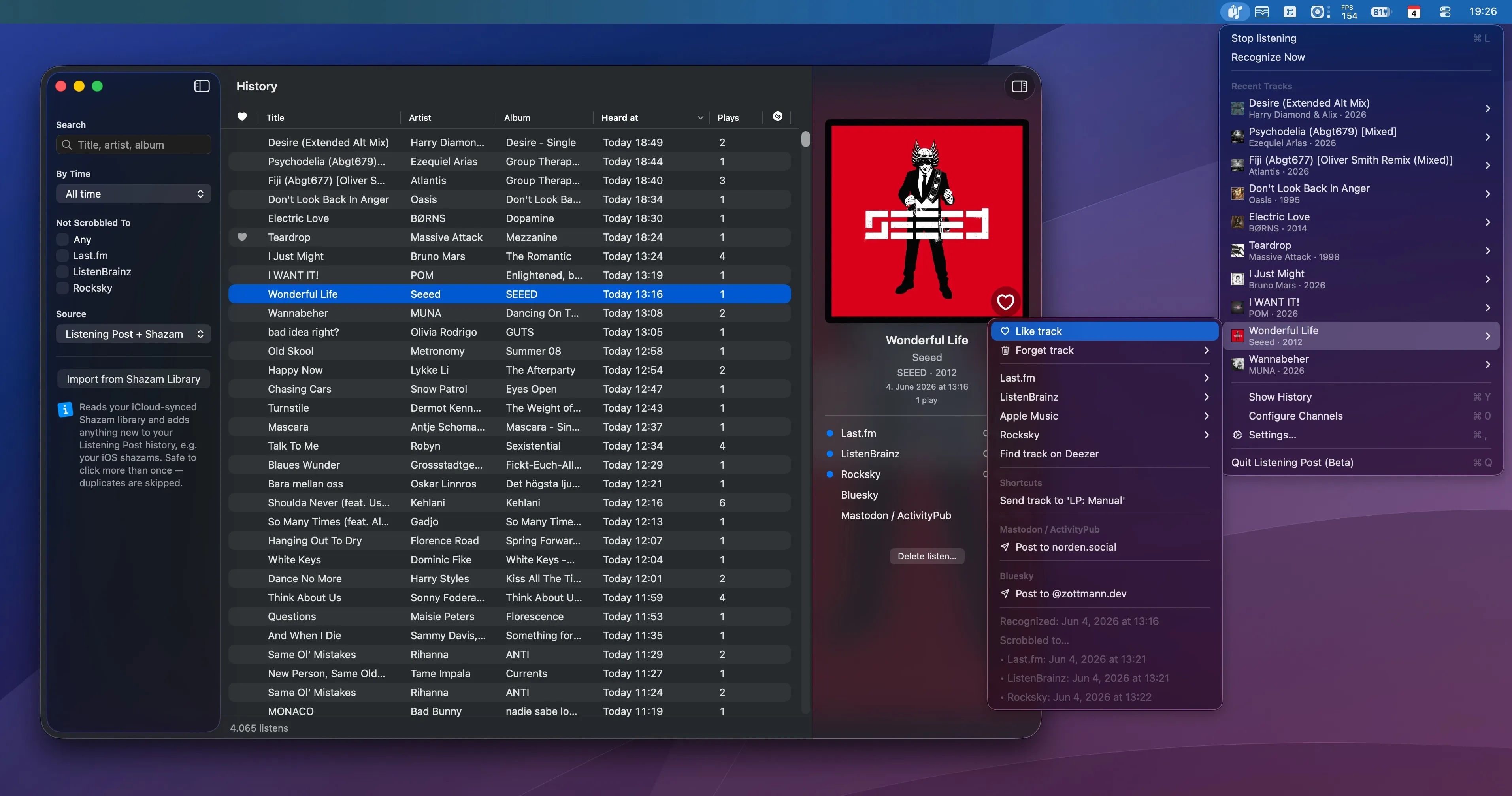The image size is (1512, 796).
Task: Sort by the Title column header
Action: 329,117
